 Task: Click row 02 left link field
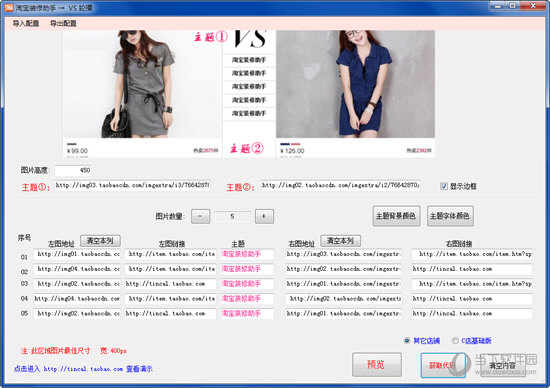(170, 269)
